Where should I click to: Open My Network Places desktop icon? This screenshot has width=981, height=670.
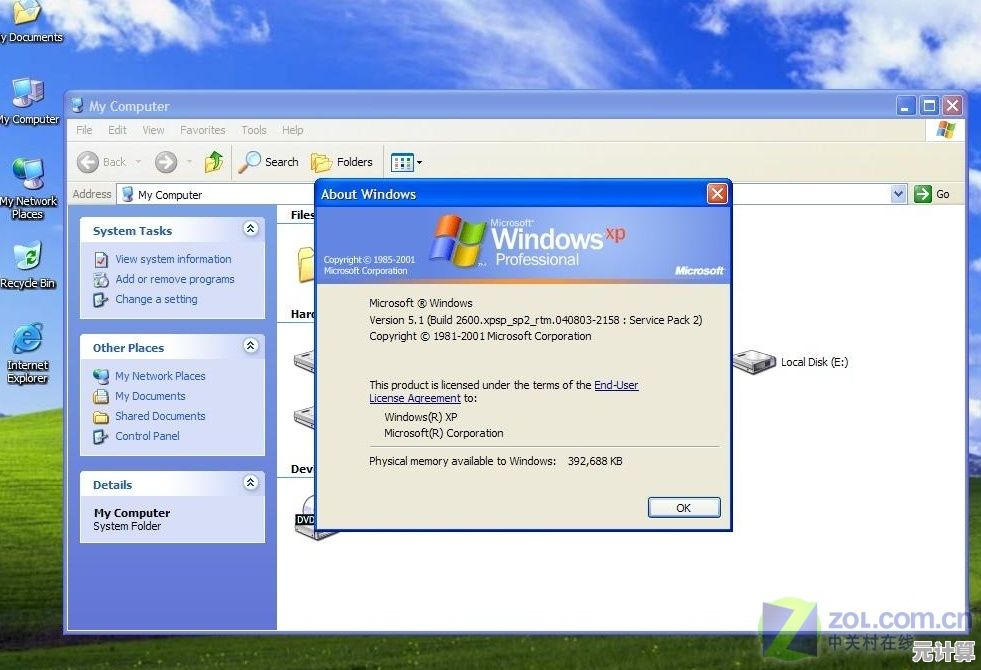[28, 185]
